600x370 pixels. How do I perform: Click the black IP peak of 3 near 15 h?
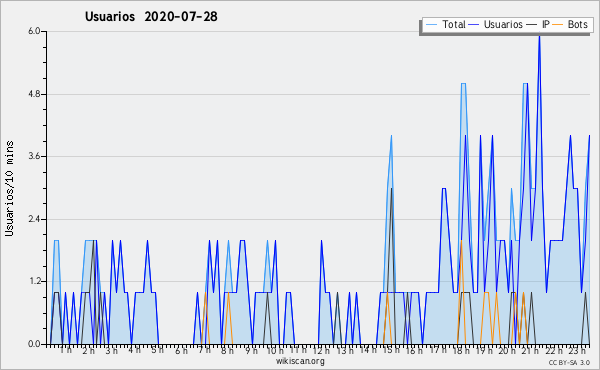391,188
